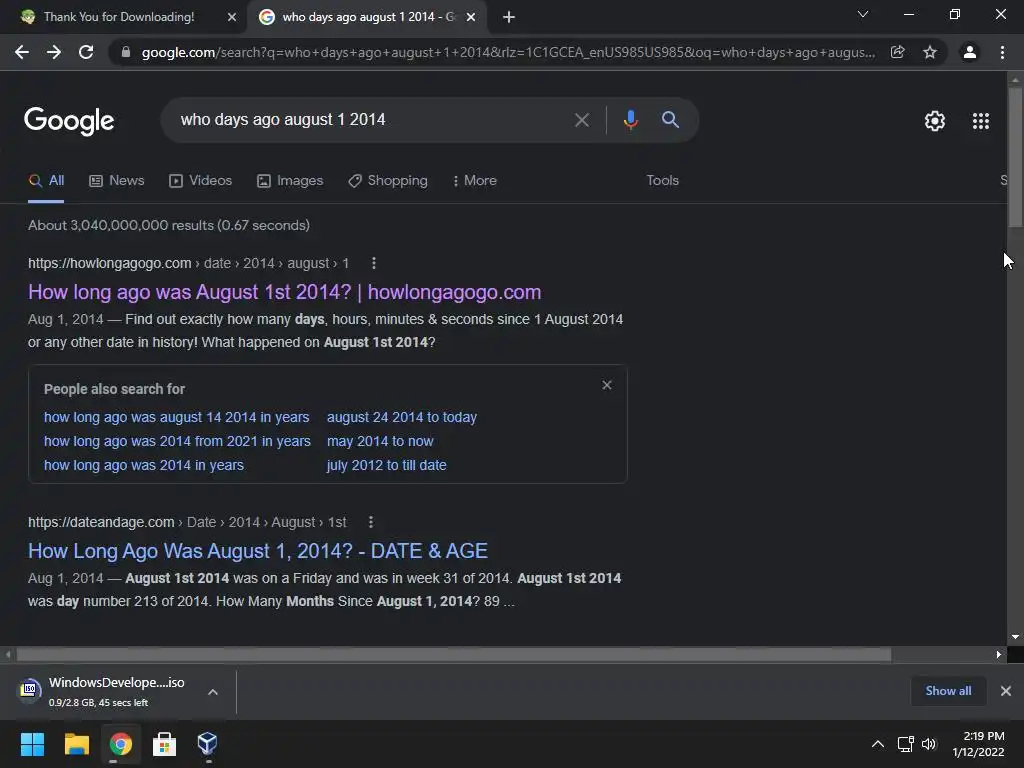Open the Google apps grid
The width and height of the screenshot is (1024, 768).
tap(981, 121)
